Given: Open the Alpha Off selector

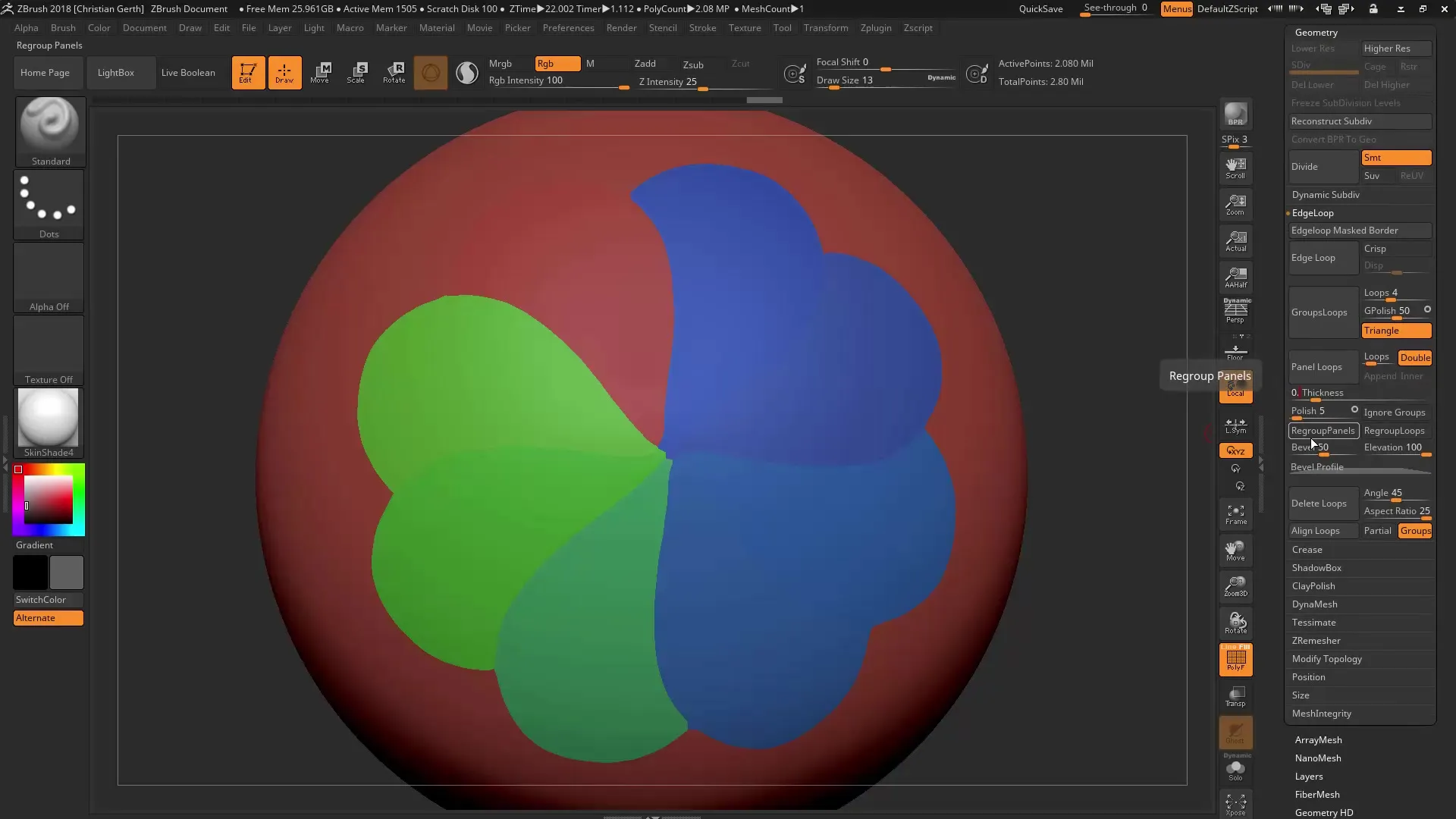Looking at the screenshot, I should (x=49, y=277).
